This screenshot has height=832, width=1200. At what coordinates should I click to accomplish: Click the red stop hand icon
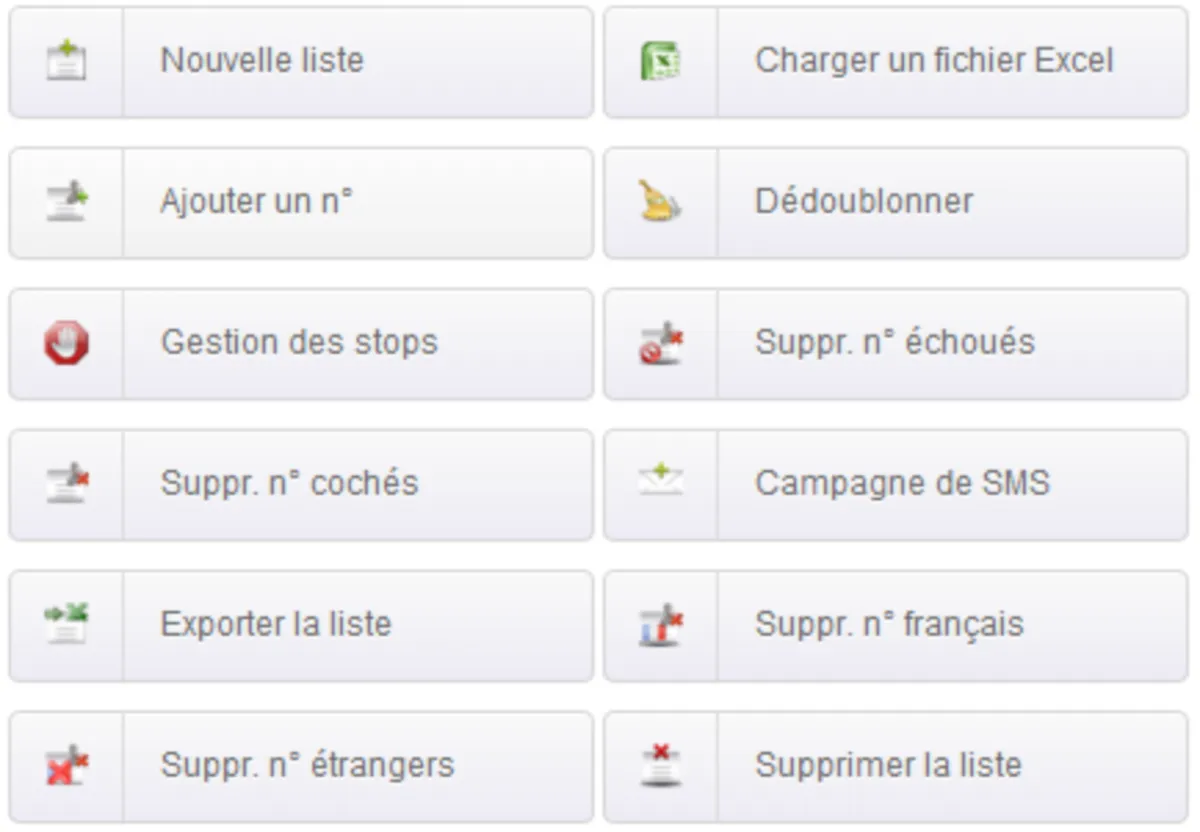(66, 343)
